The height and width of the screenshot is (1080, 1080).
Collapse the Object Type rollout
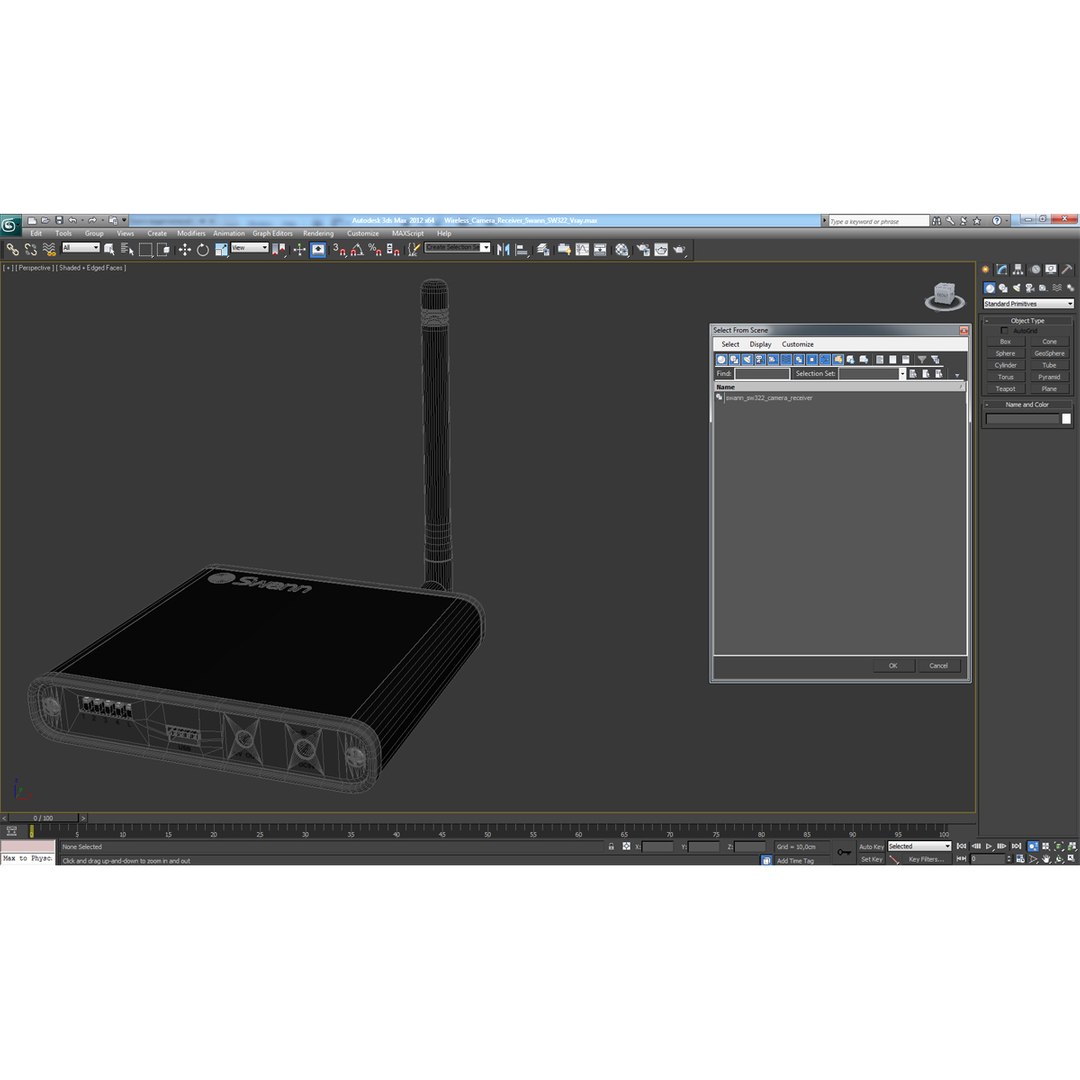[1027, 321]
